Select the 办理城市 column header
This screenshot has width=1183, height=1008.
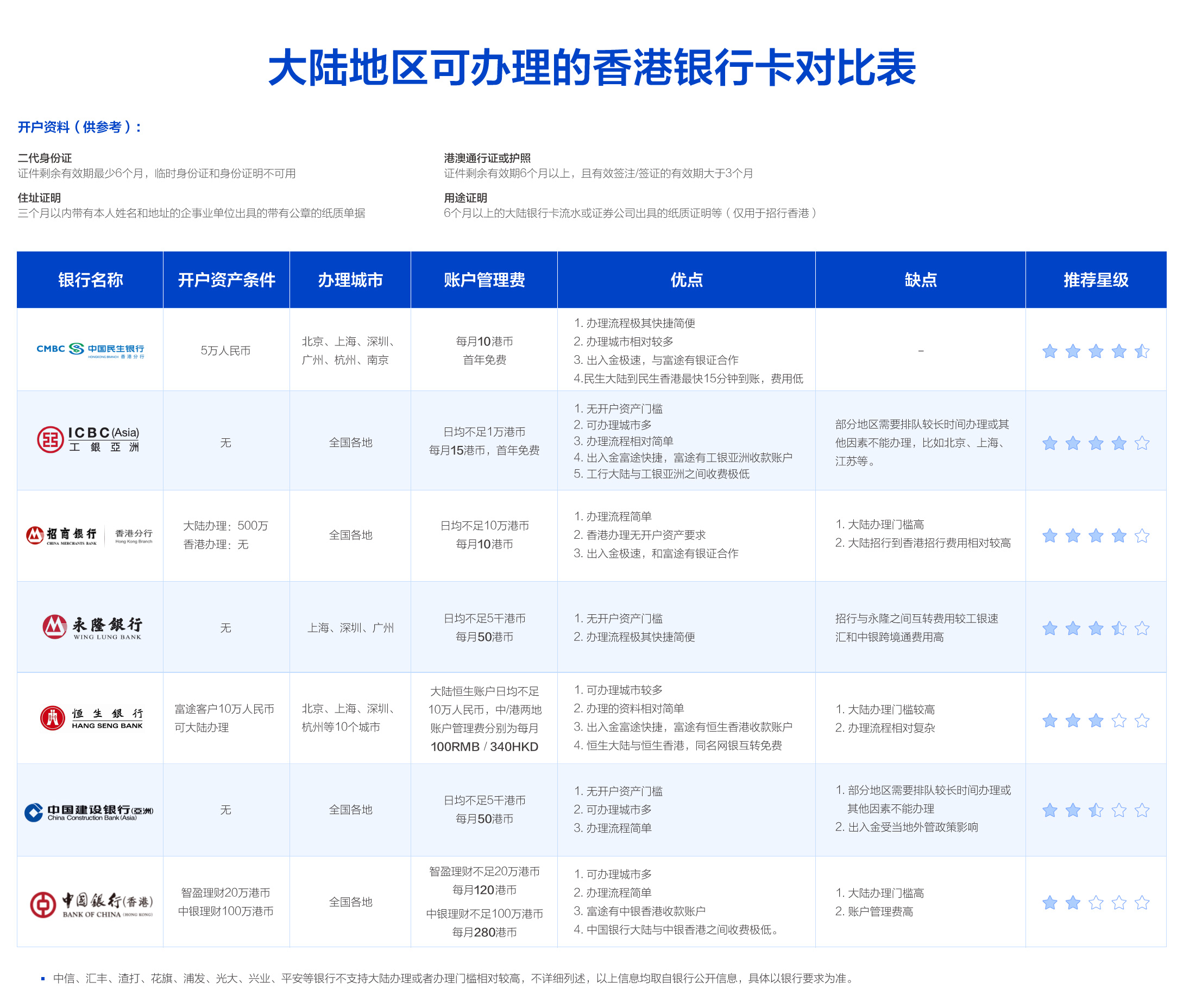[350, 280]
